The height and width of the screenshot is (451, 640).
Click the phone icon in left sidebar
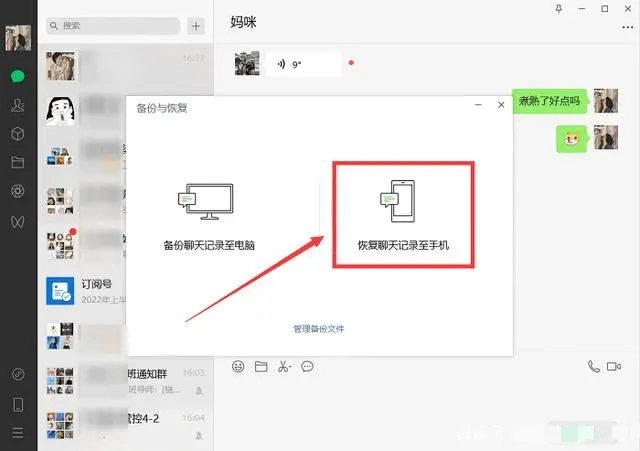pos(17,404)
